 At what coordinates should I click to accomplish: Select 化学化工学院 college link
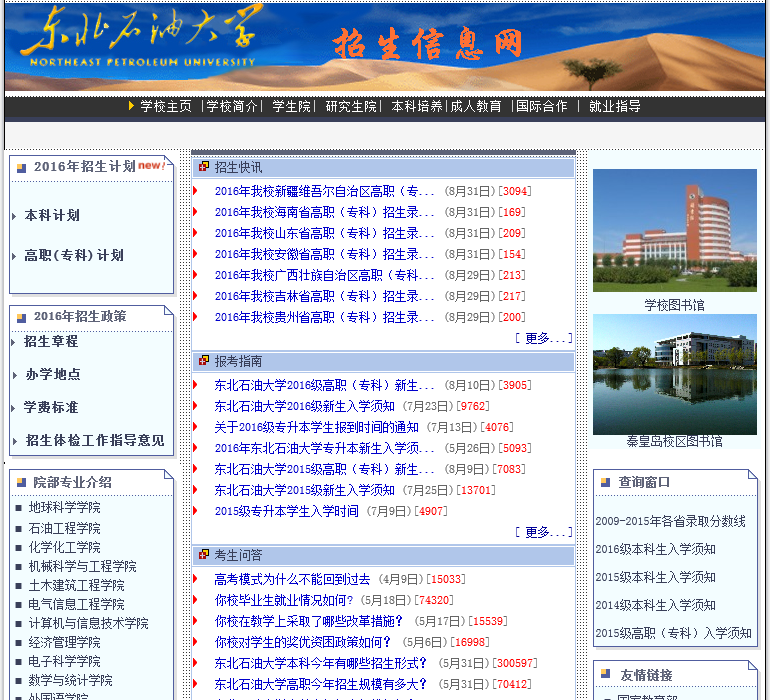coord(64,547)
